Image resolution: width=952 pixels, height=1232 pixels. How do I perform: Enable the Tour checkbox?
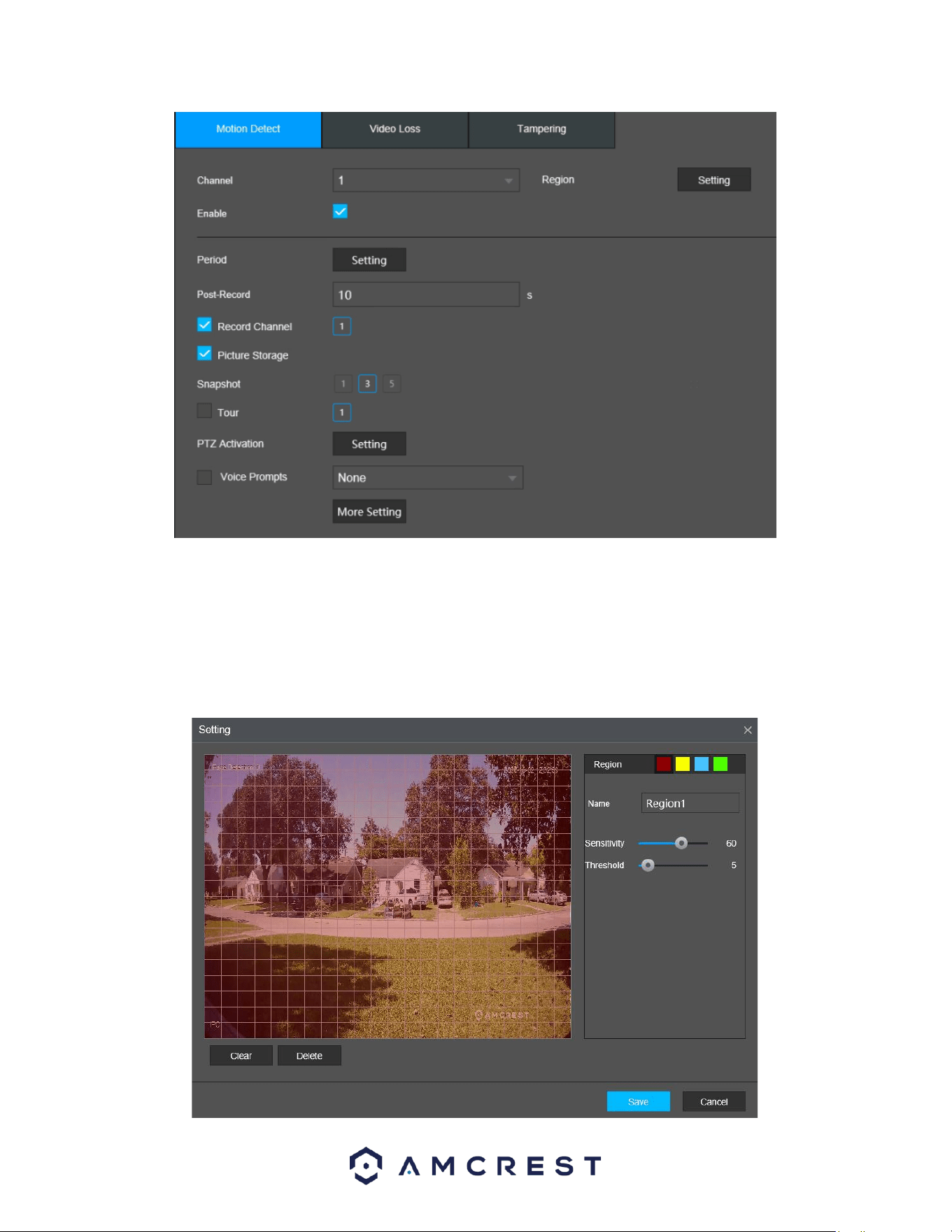pyautogui.click(x=204, y=411)
